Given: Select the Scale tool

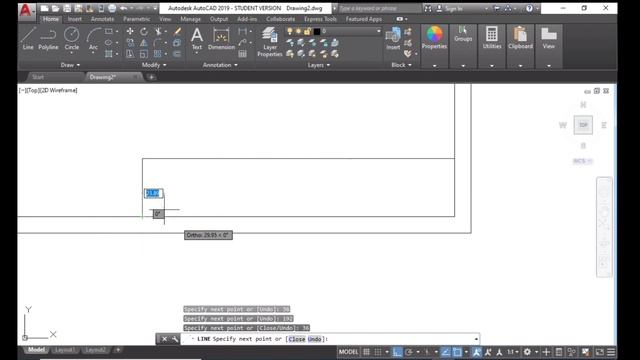Looking at the screenshot, I should pyautogui.click(x=144, y=53).
